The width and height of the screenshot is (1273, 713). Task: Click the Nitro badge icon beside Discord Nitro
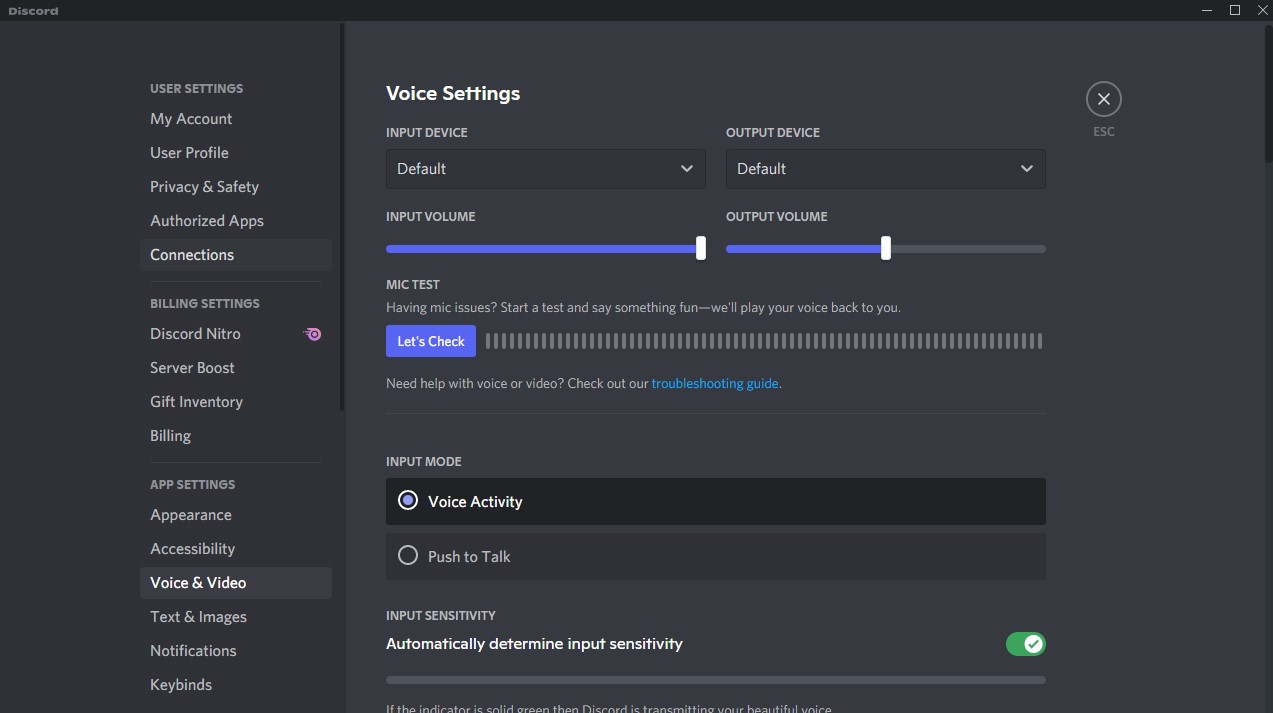tap(313, 334)
